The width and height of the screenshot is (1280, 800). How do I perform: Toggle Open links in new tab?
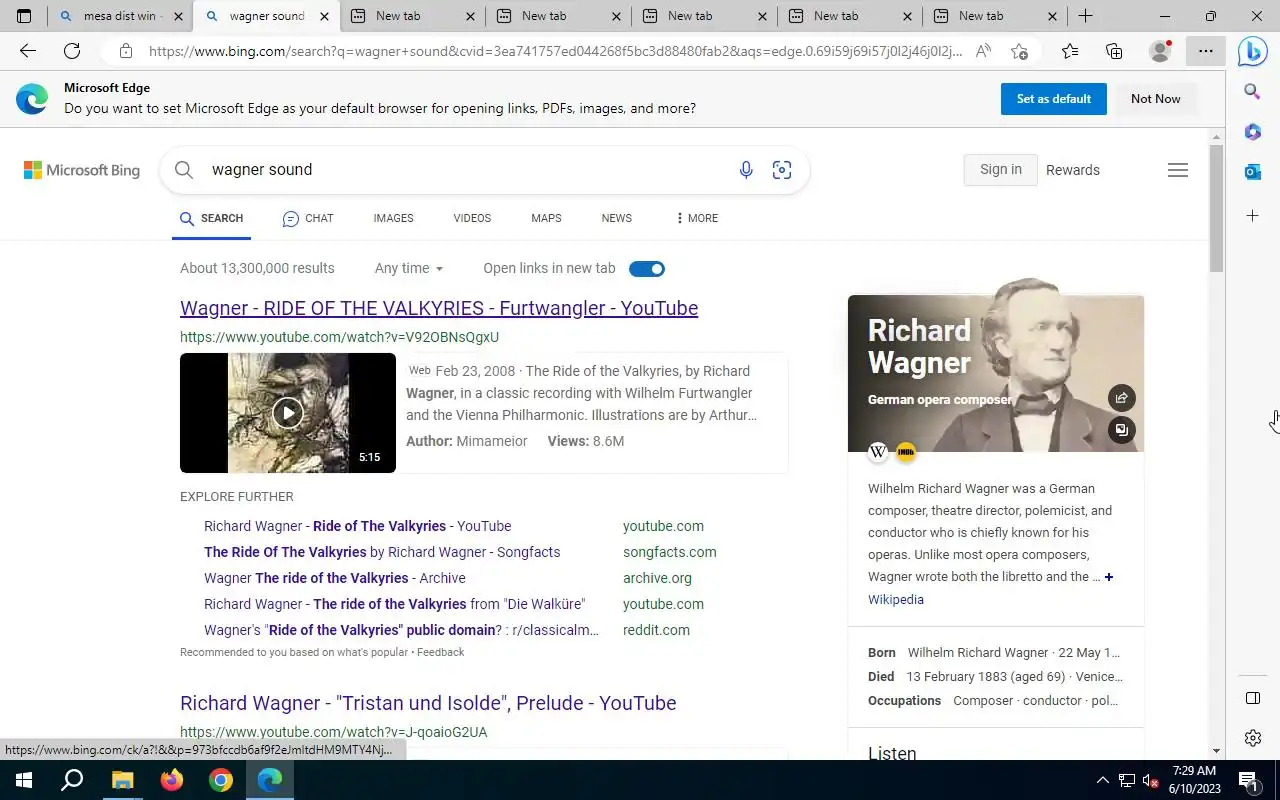click(x=647, y=268)
